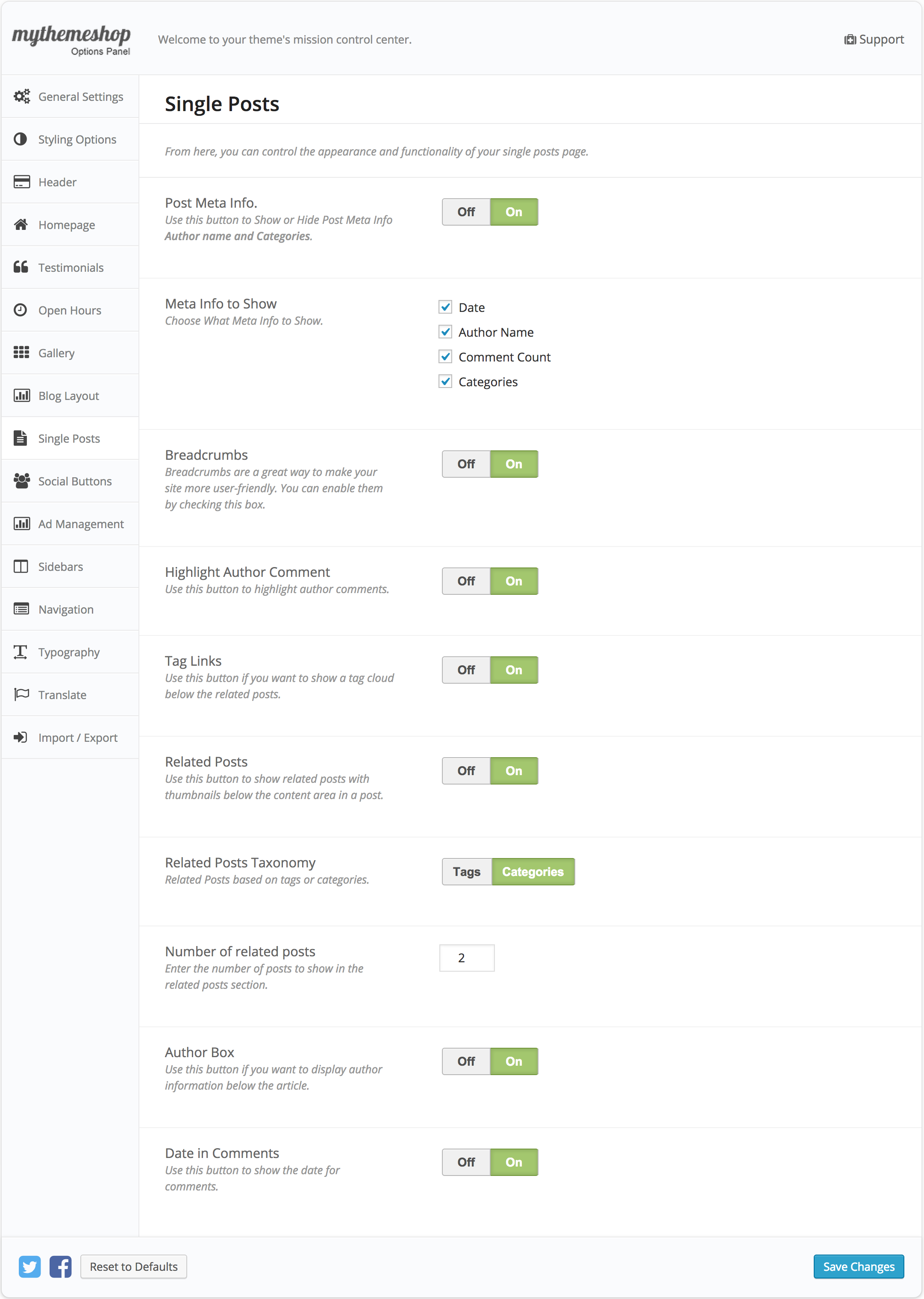The image size is (924, 1299).
Task: Open the Styling Options section
Action: [x=77, y=139]
